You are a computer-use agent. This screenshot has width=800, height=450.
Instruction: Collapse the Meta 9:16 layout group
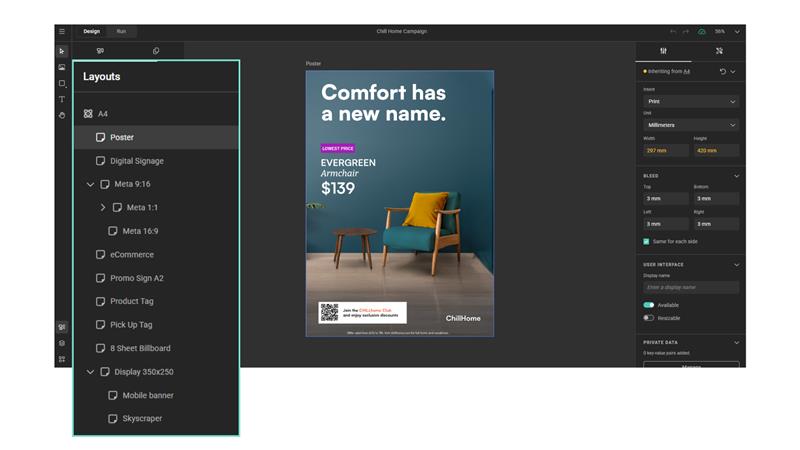pyautogui.click(x=90, y=184)
